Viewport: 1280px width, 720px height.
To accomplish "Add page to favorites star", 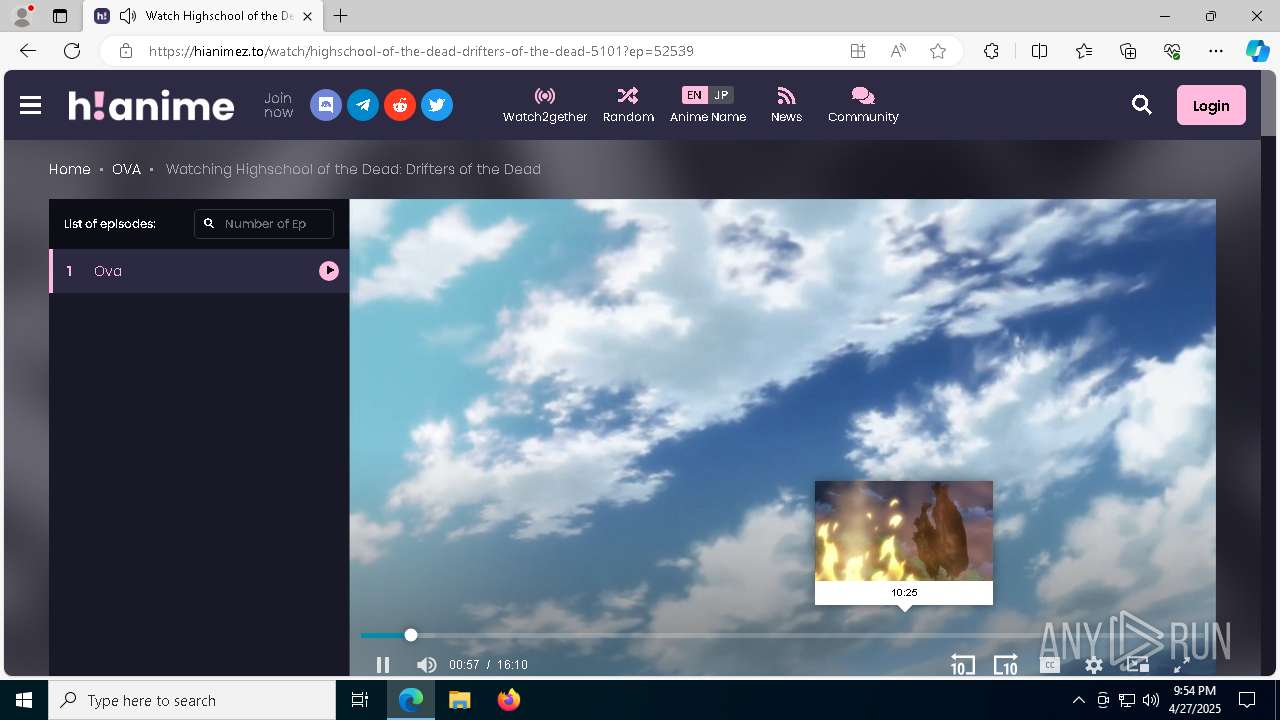I will pyautogui.click(x=938, y=51).
